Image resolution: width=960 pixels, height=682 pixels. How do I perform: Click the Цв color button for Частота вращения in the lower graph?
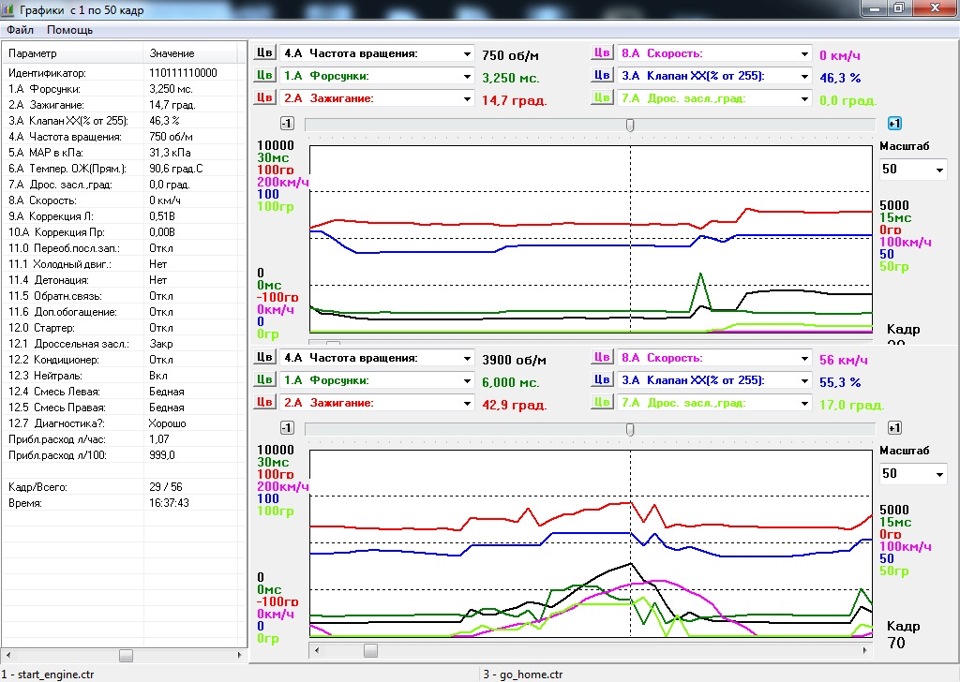(264, 357)
